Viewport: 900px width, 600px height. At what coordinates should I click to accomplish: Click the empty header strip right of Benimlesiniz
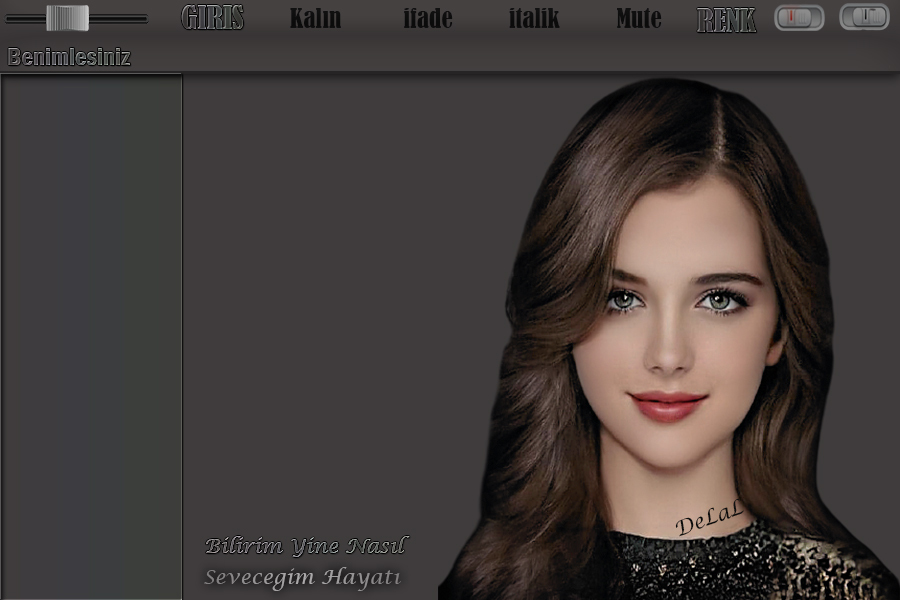(x=500, y=57)
